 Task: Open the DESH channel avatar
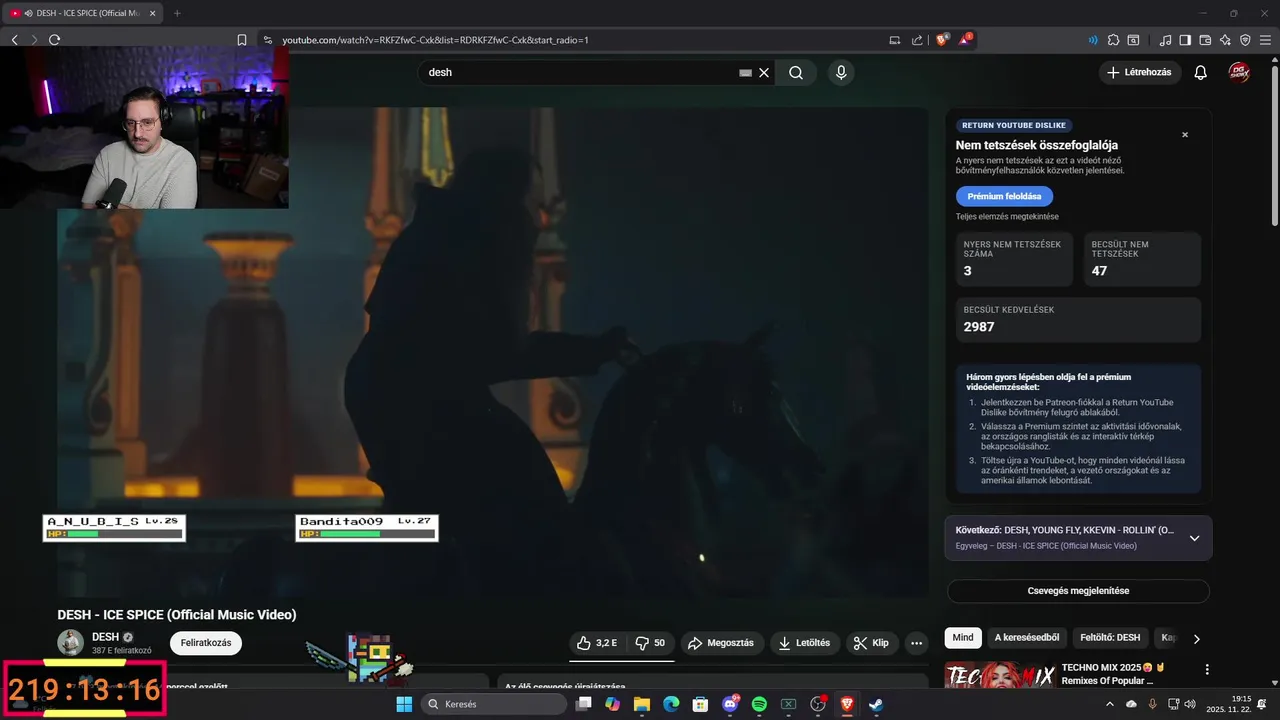70,642
